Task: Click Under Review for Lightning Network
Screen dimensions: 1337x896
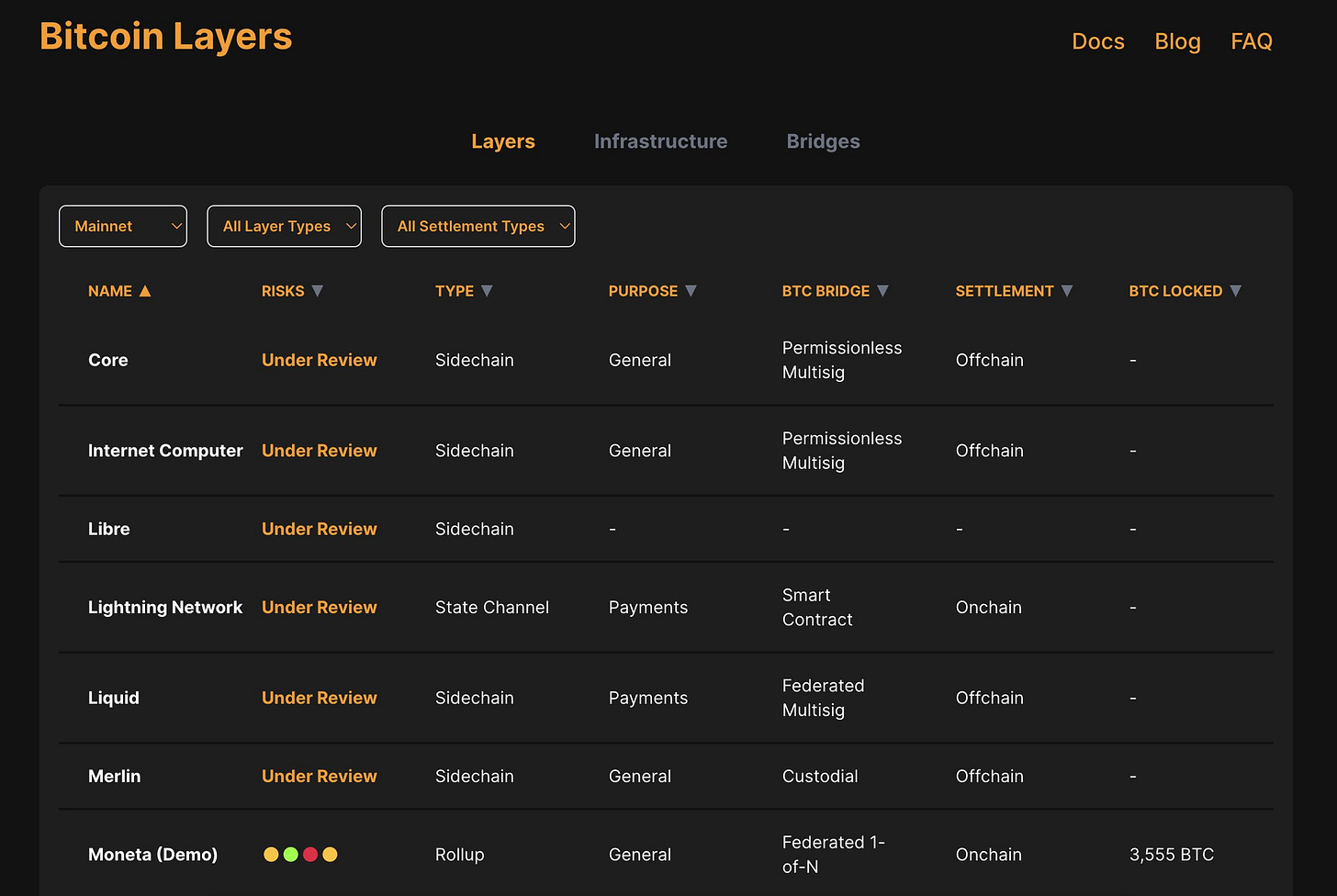Action: click(320, 607)
